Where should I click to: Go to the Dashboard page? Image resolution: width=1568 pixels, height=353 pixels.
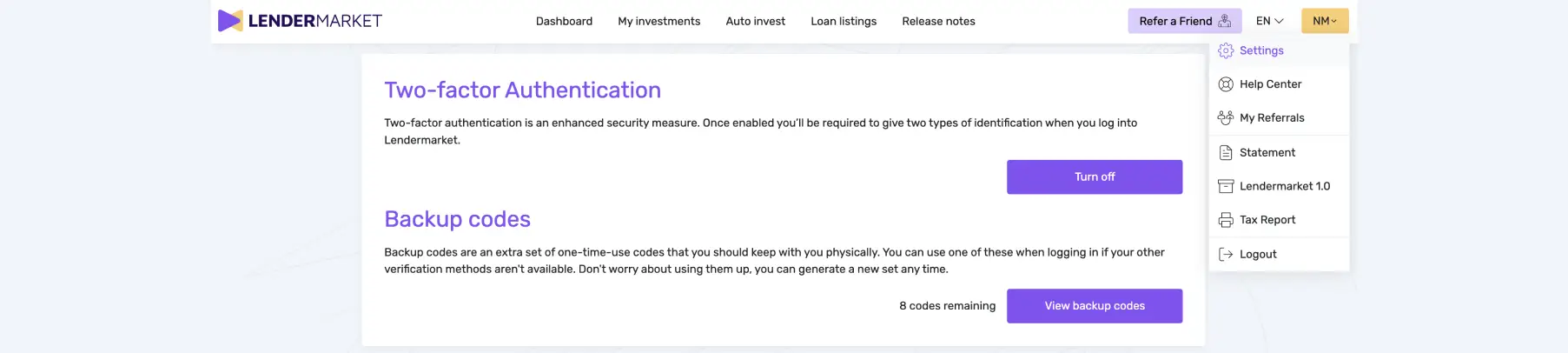click(x=564, y=21)
